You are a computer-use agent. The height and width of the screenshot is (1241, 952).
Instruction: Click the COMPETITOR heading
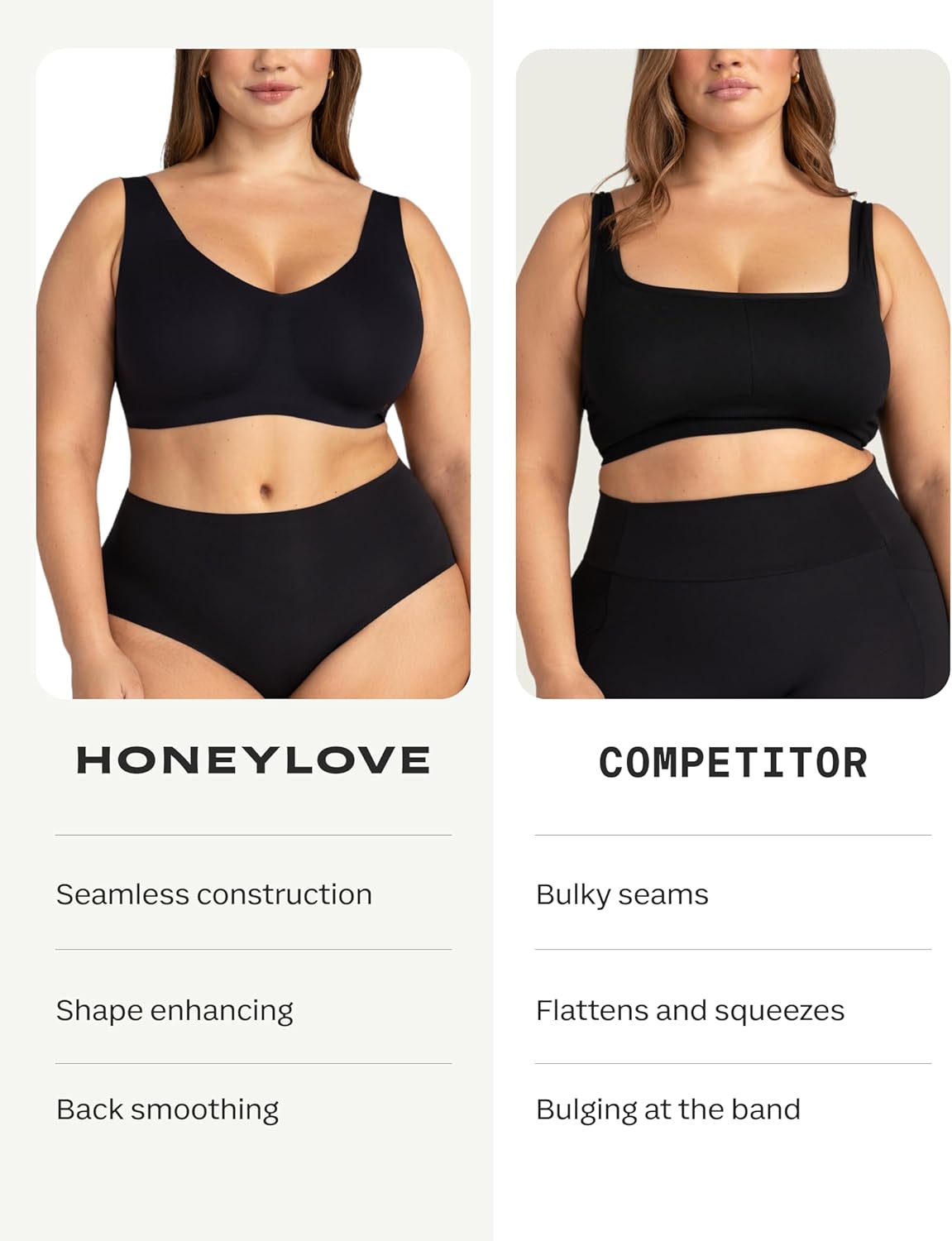pos(733,763)
